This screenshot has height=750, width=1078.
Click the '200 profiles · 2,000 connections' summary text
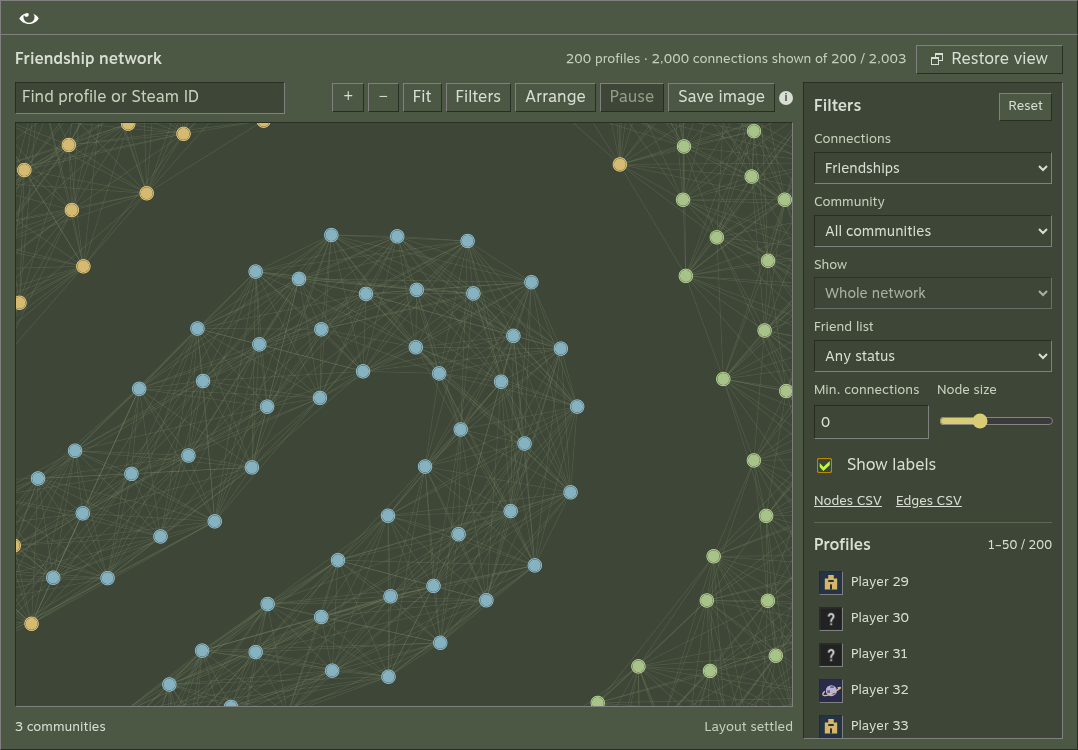[736, 59]
